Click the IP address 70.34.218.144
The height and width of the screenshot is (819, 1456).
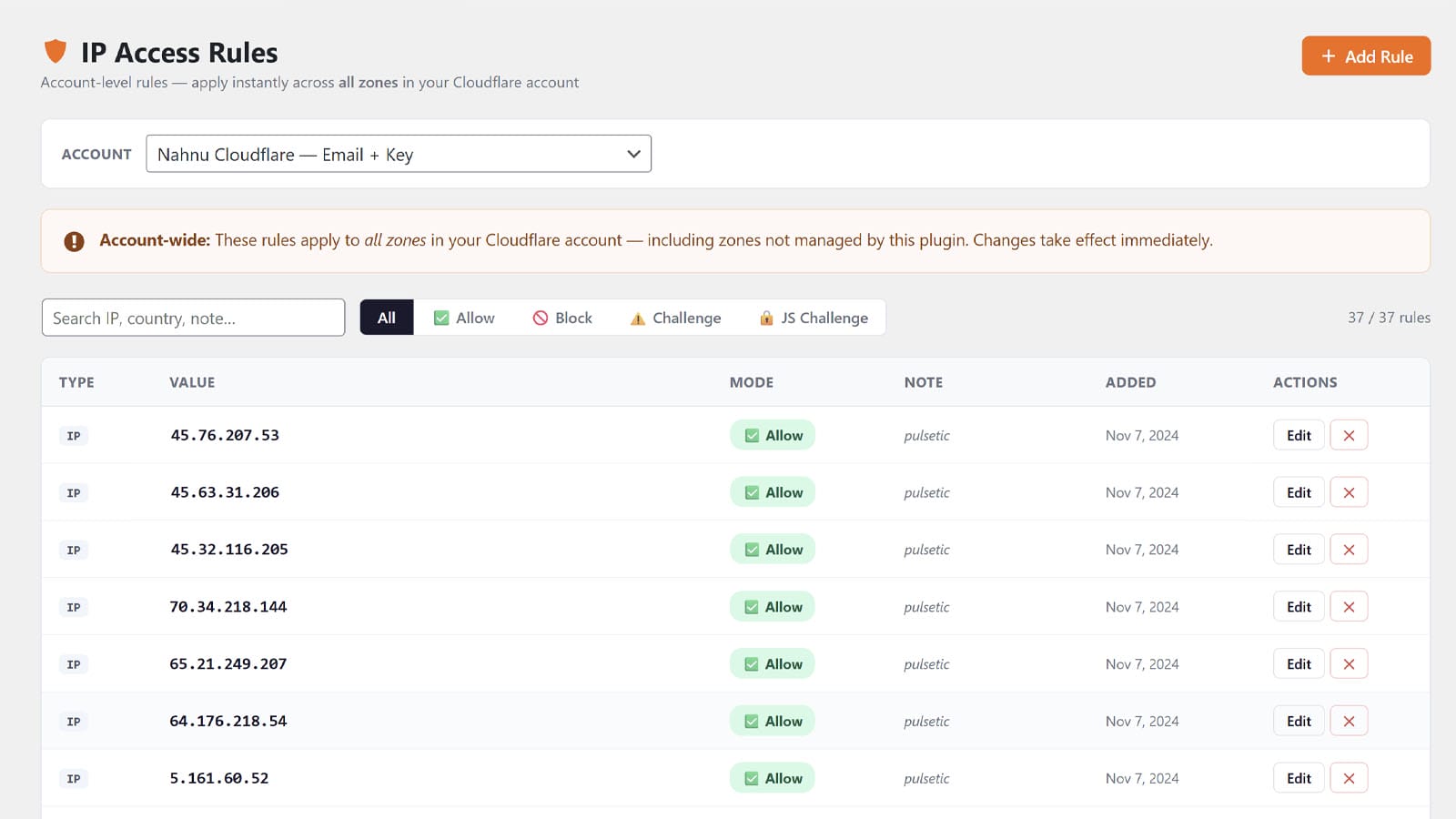point(228,607)
